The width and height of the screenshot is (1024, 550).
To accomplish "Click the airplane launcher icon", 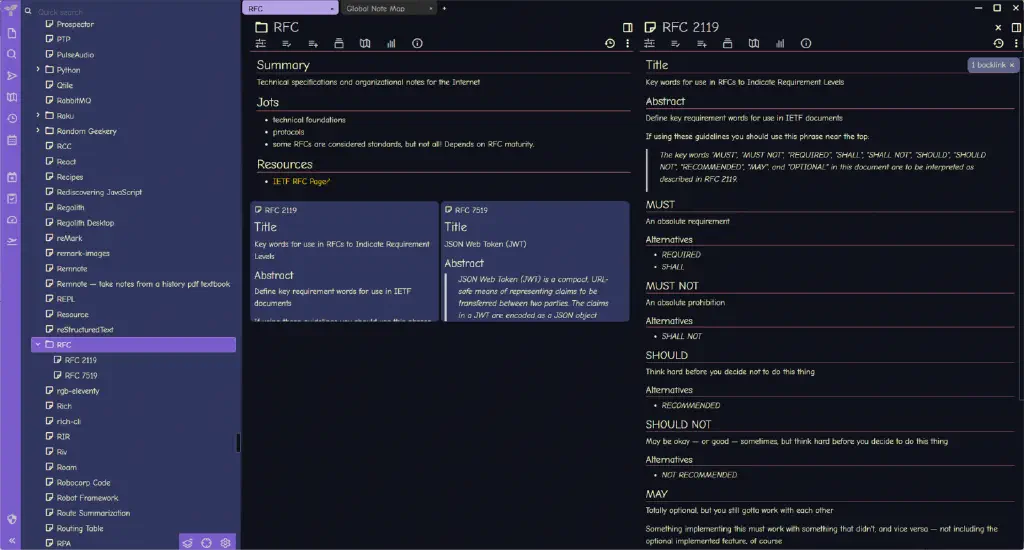I will click(x=11, y=242).
